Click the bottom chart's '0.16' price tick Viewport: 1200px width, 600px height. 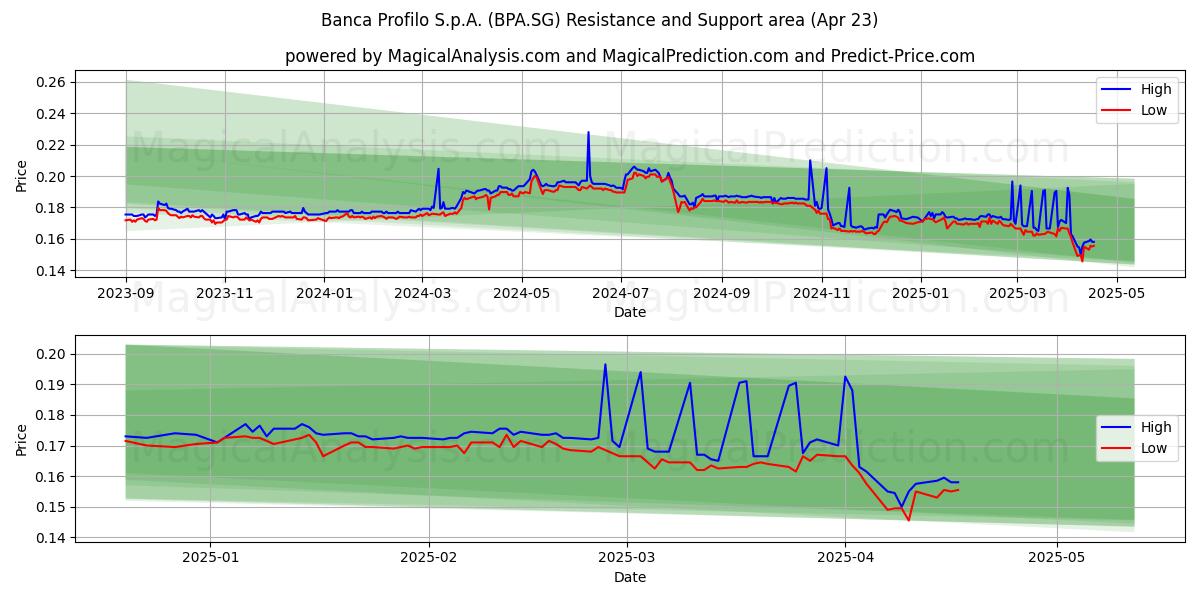(x=51, y=477)
